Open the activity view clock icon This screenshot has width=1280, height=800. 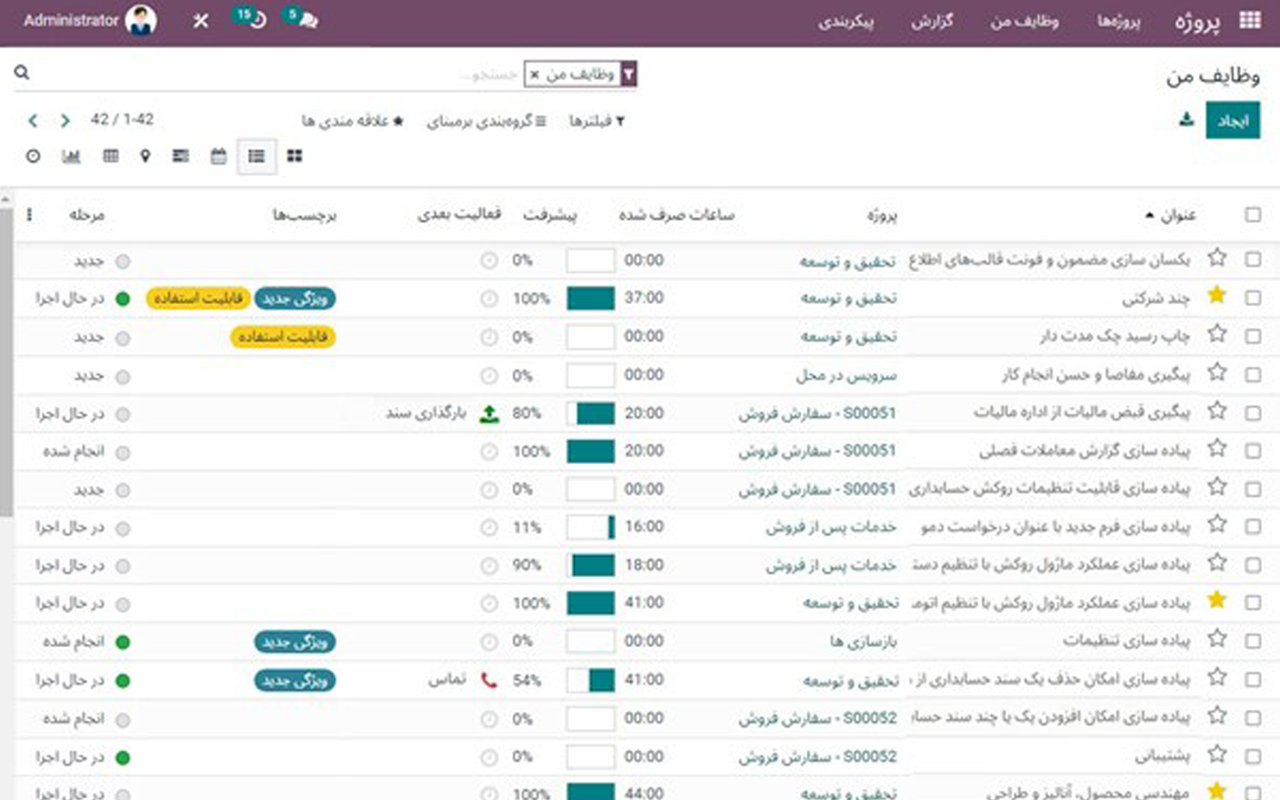32,156
